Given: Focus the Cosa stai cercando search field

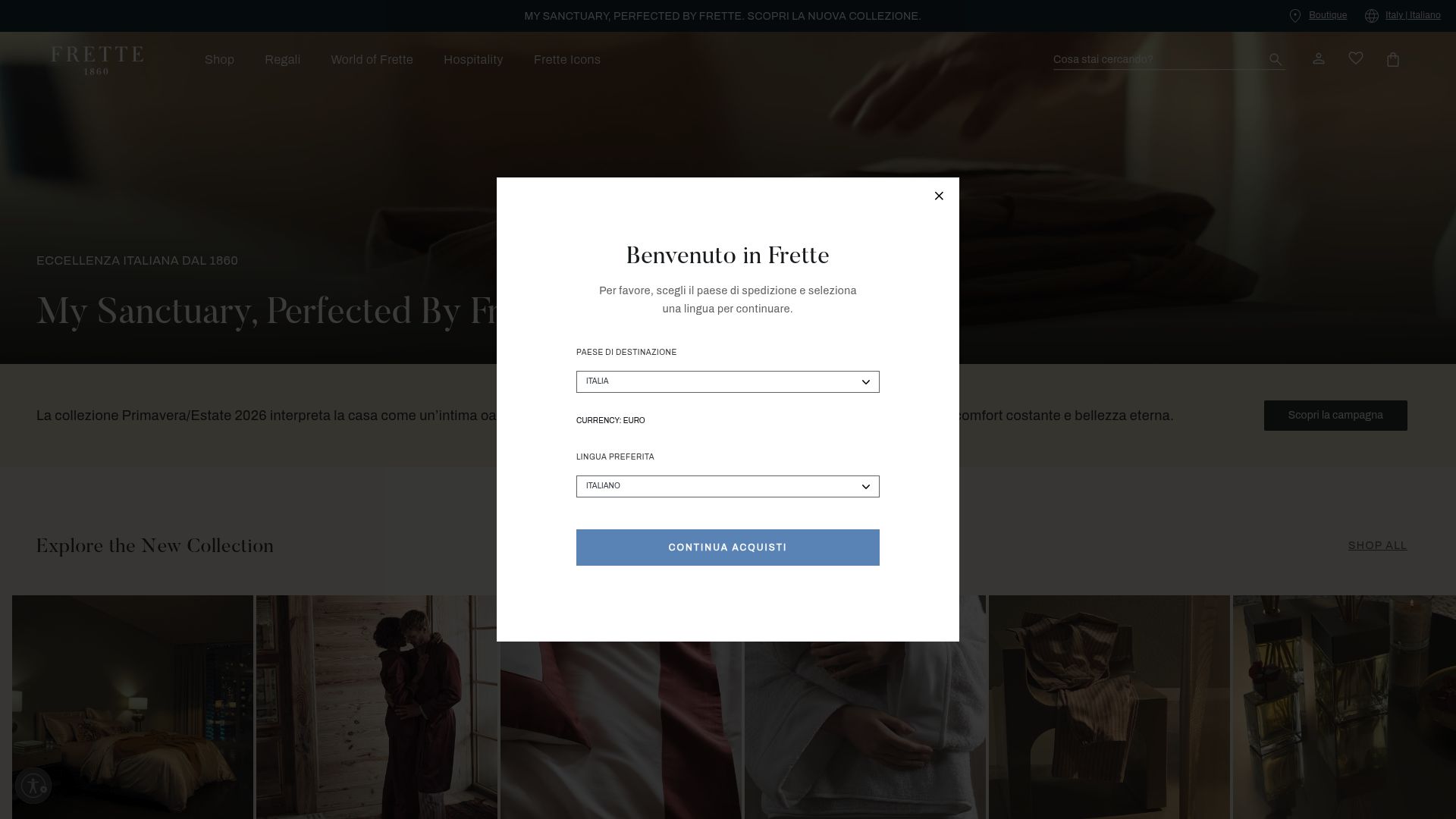Looking at the screenshot, I should pyautogui.click(x=1159, y=59).
